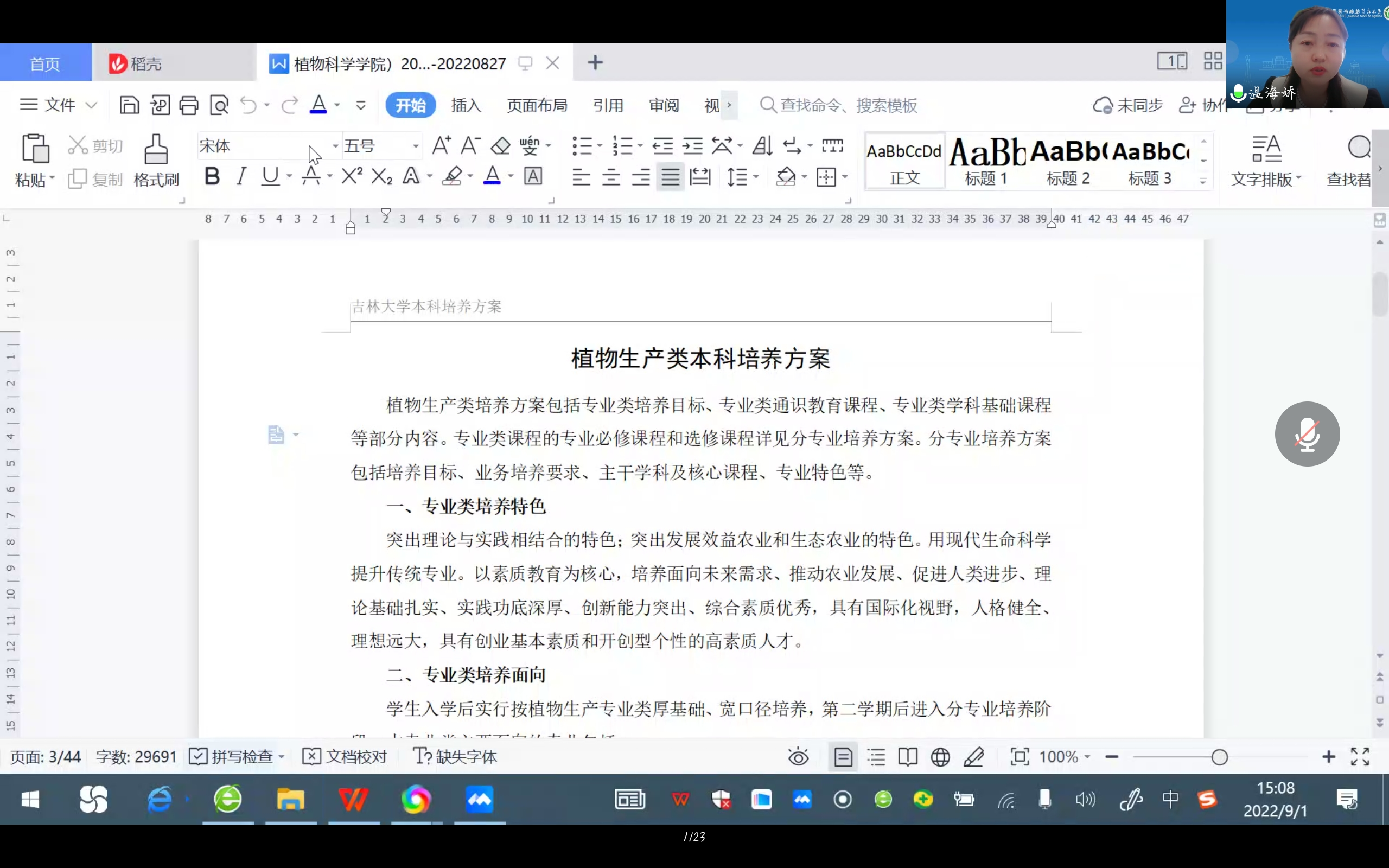Image resolution: width=1389 pixels, height=868 pixels.
Task: Open the font size dropdown 五号
Action: coord(416,146)
